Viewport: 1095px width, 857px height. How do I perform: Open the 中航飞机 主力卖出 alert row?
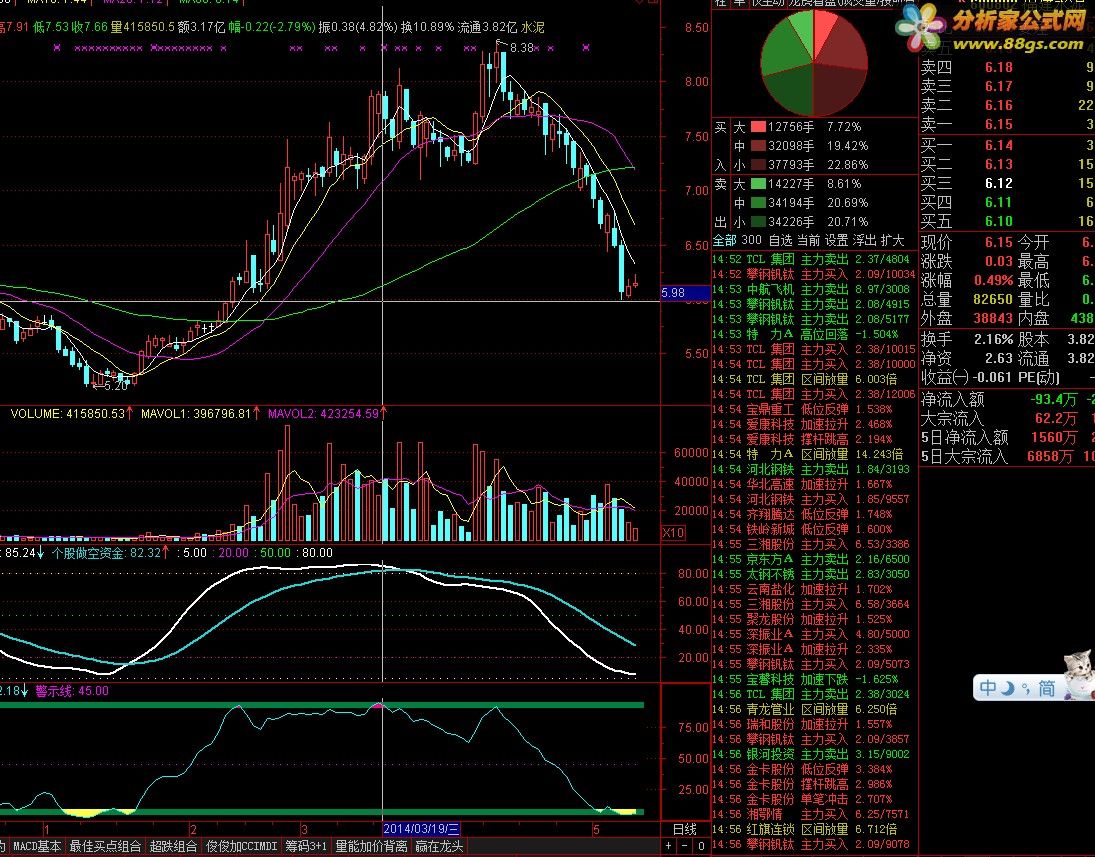tap(814, 289)
